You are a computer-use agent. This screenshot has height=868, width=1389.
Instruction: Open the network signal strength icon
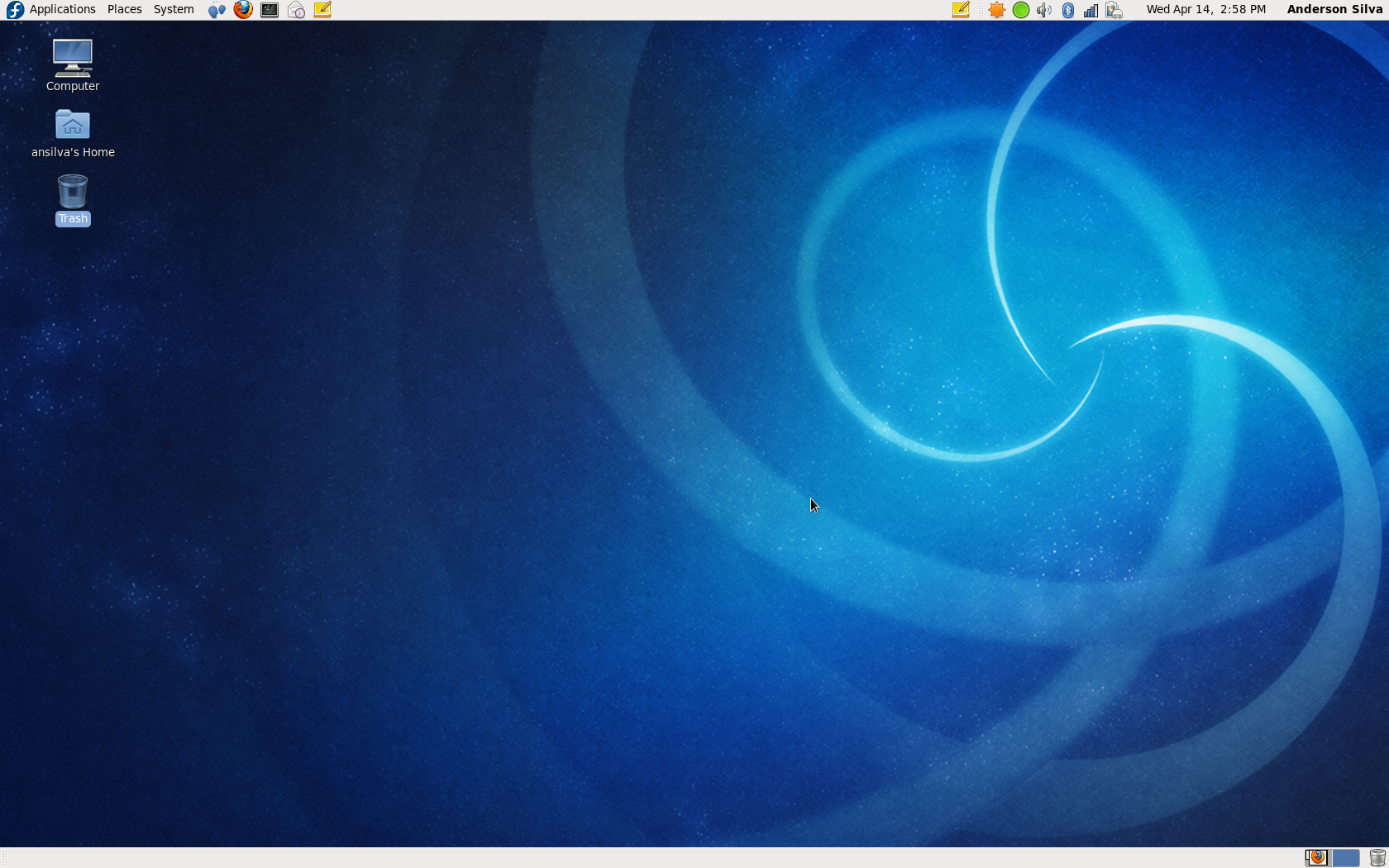pyautogui.click(x=1091, y=10)
